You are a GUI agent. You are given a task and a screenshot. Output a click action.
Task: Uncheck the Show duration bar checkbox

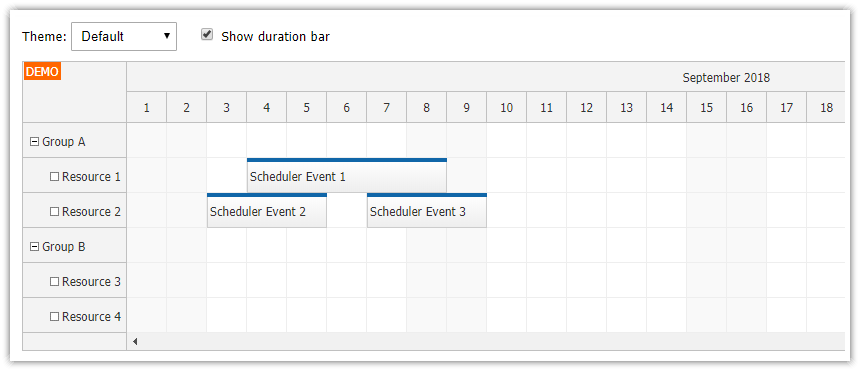point(207,35)
